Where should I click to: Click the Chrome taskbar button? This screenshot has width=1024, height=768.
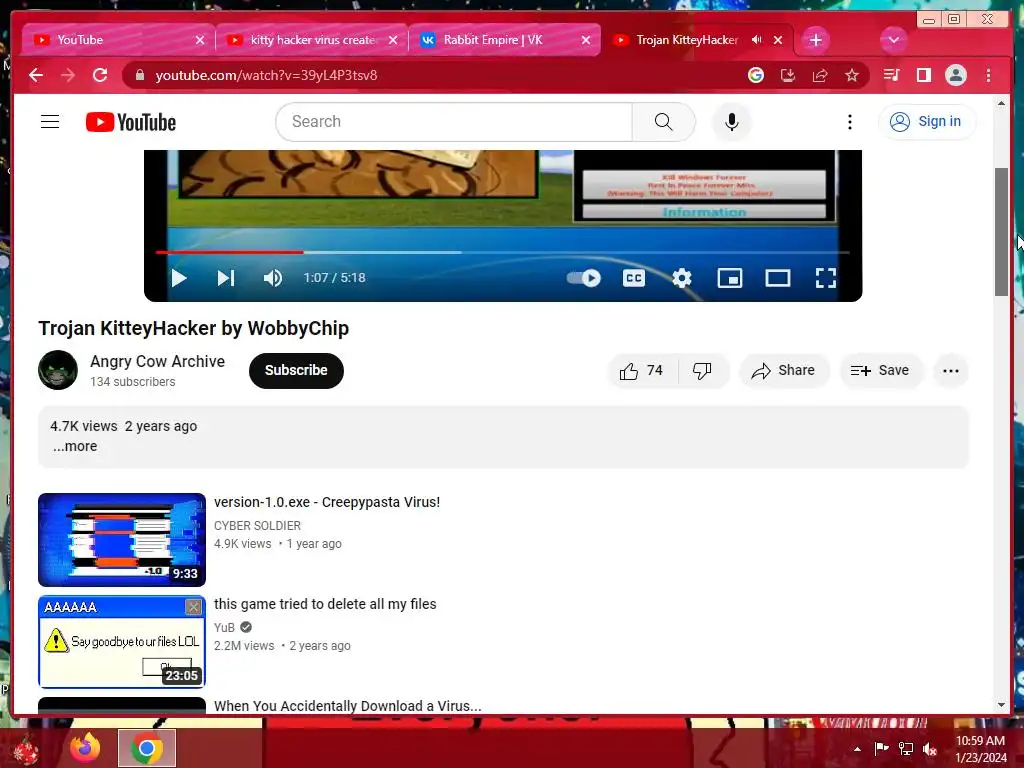click(147, 748)
